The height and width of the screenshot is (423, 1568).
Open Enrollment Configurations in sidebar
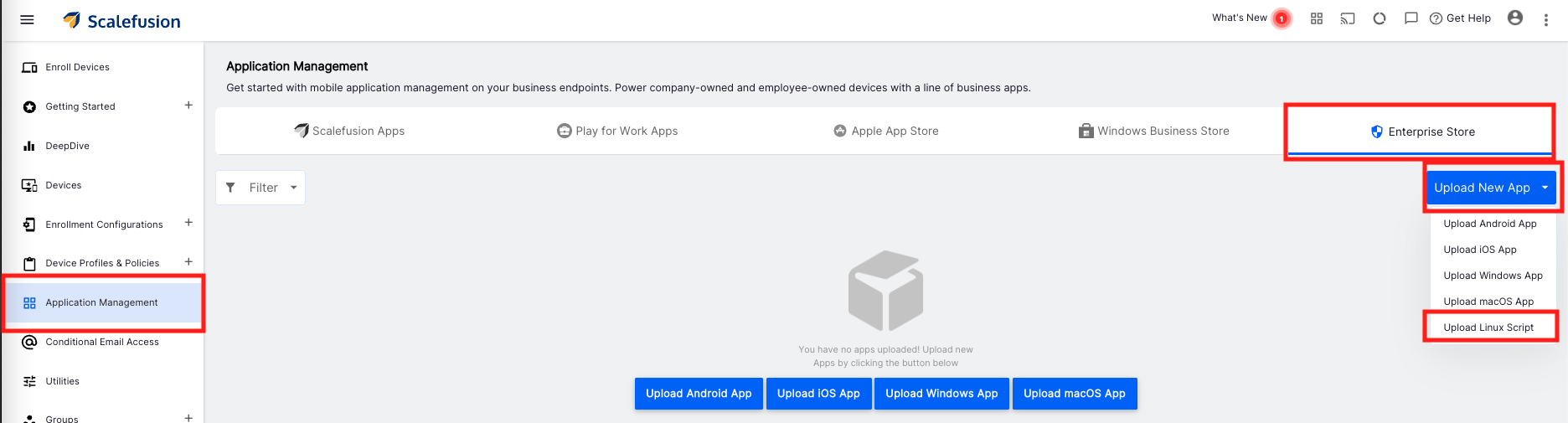[104, 224]
